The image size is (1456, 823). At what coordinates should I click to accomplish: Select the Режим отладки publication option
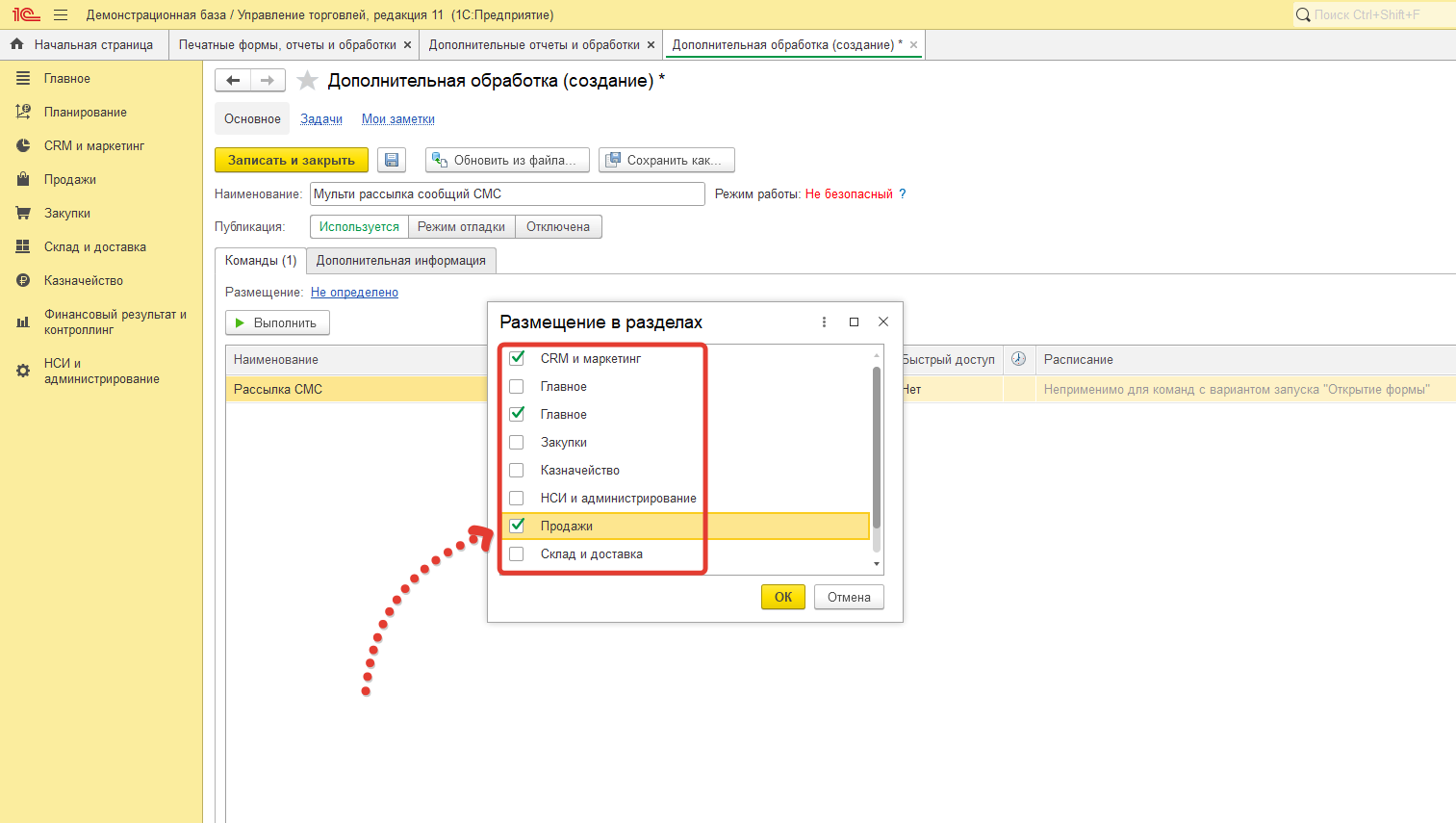click(x=461, y=226)
